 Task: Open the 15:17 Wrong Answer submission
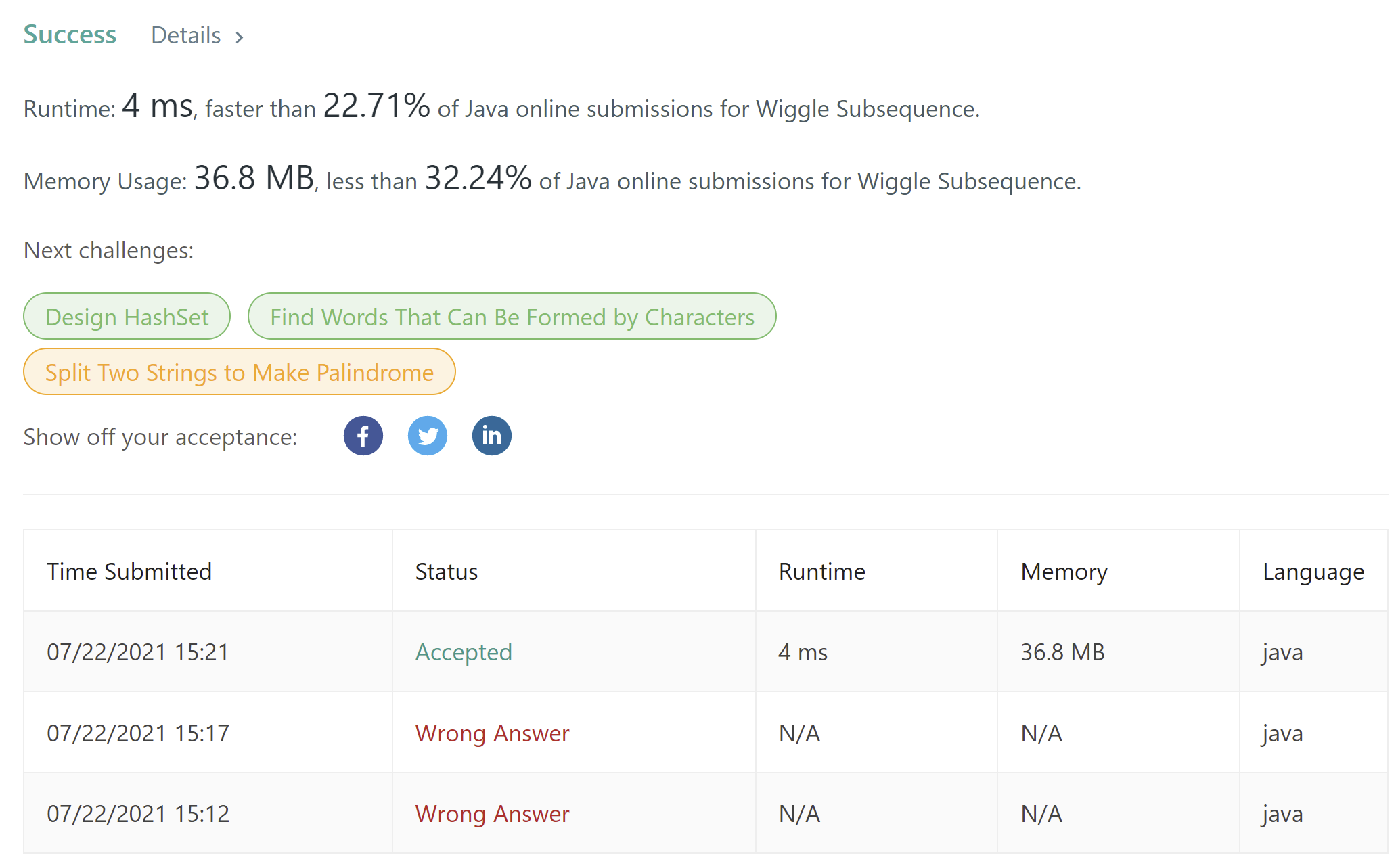coord(492,733)
